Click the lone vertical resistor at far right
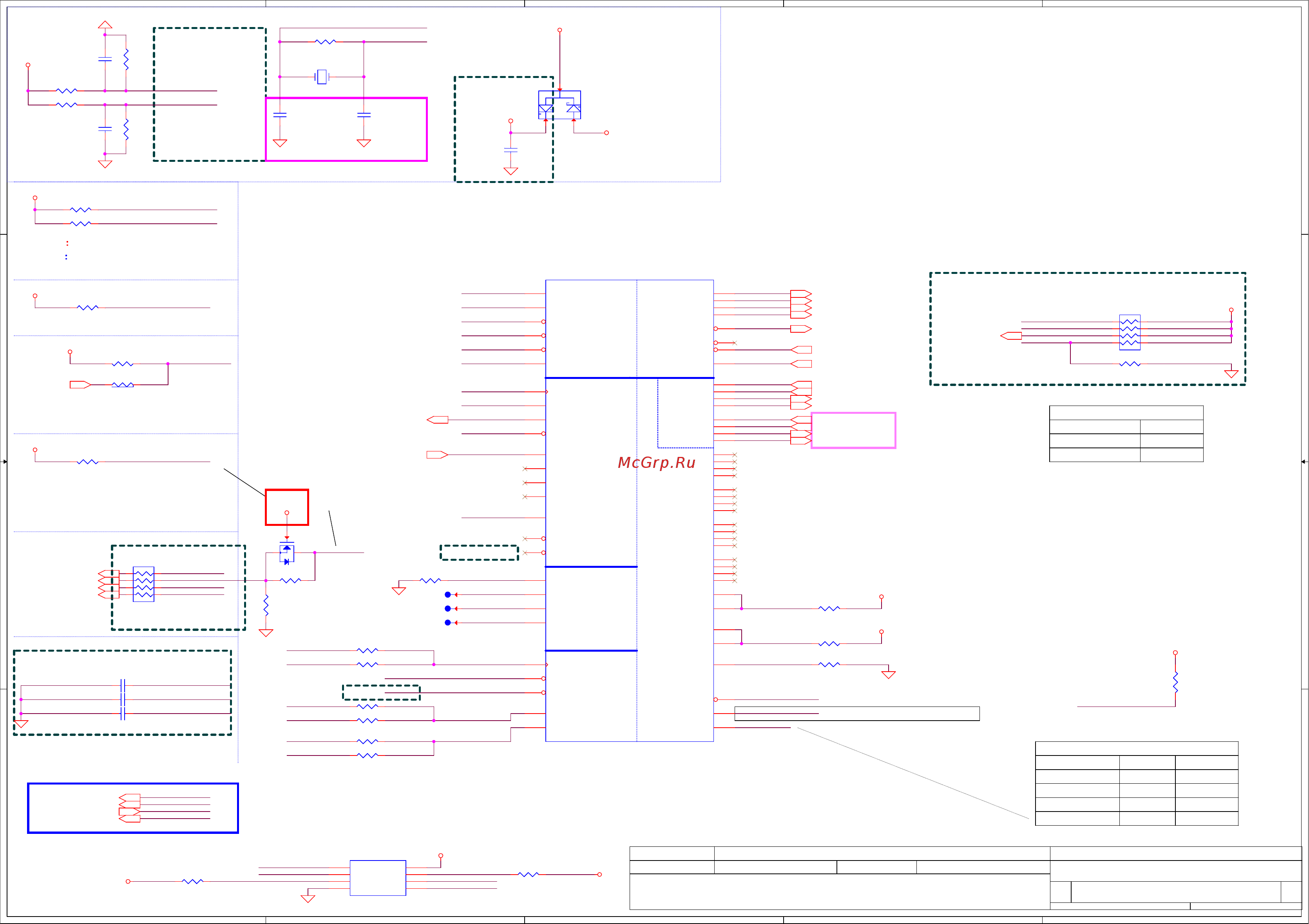Screen dimensions: 1309x924 1175,682
